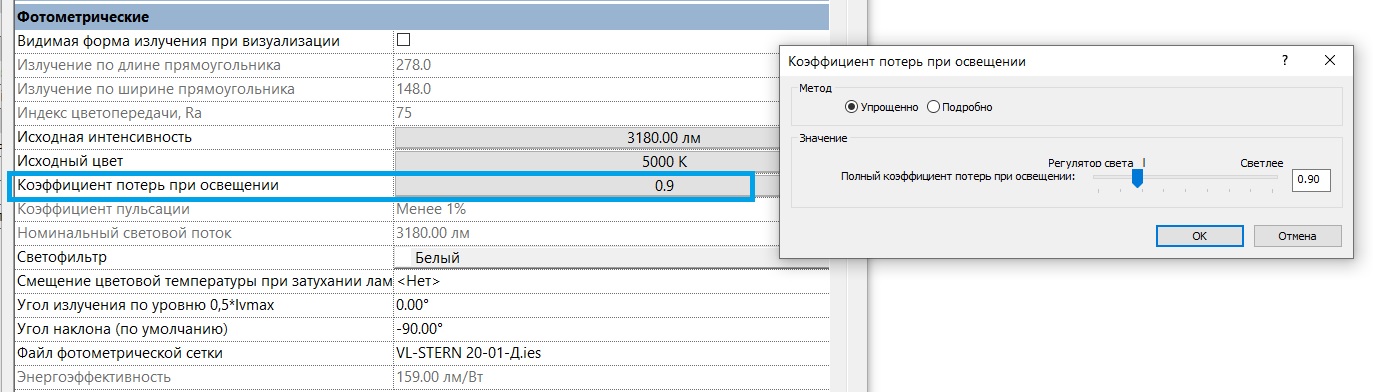Select the VL-STERN 20-01-Д.ies file value

pyautogui.click(x=612, y=353)
